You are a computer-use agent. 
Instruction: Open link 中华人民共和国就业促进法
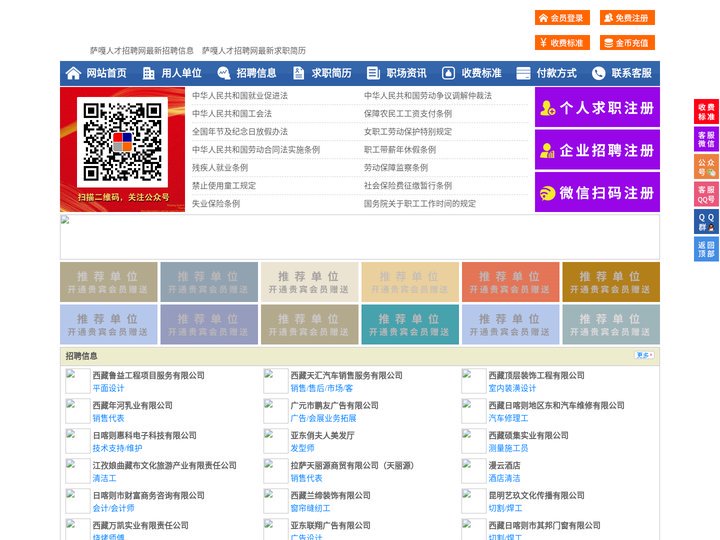coord(240,96)
